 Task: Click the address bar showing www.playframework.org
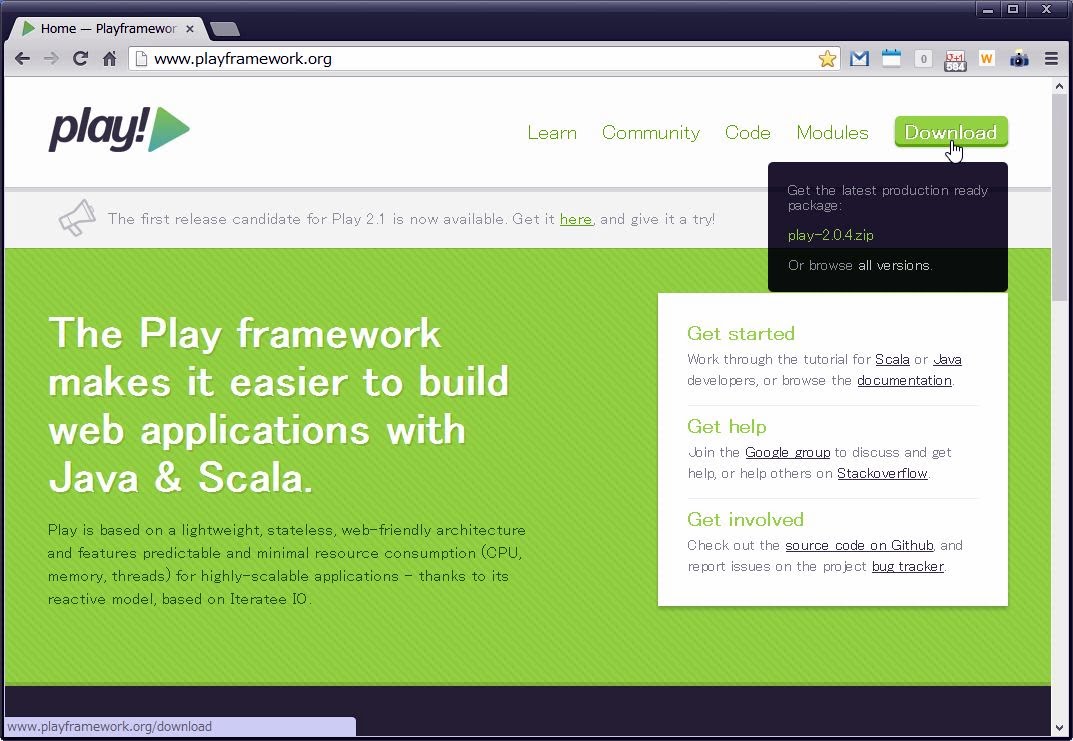(470, 59)
